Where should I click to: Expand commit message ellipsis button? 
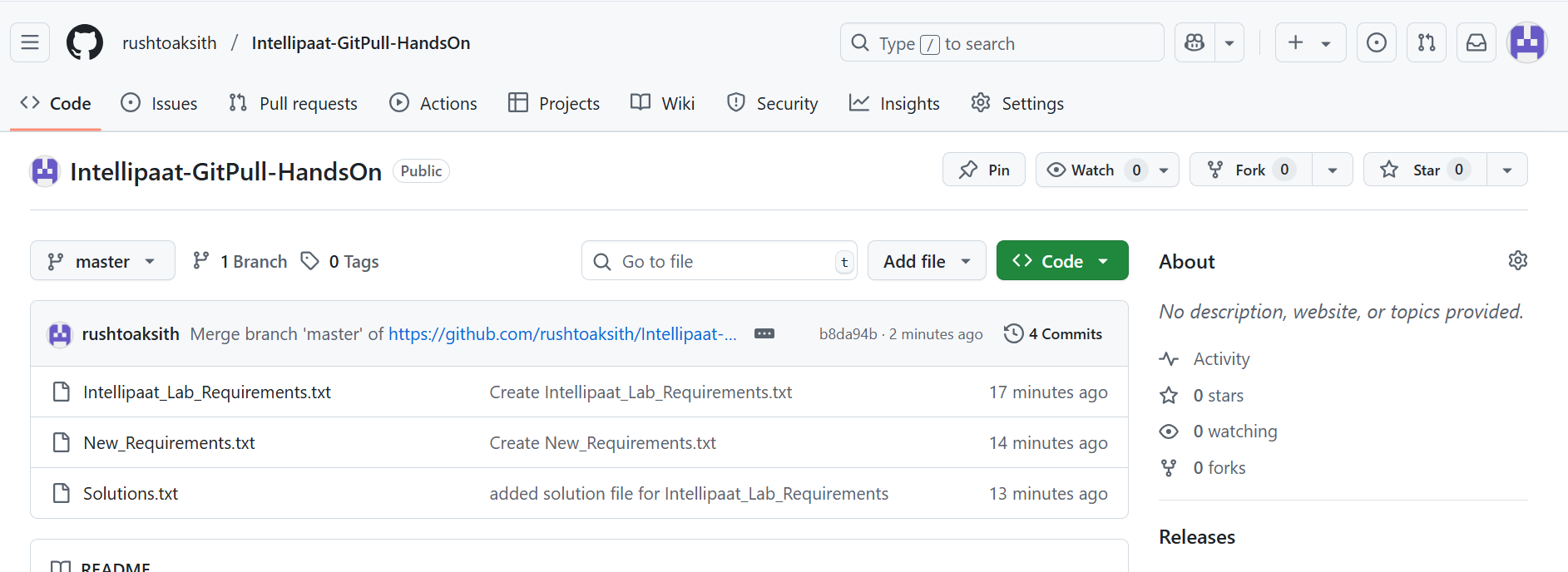[764, 333]
